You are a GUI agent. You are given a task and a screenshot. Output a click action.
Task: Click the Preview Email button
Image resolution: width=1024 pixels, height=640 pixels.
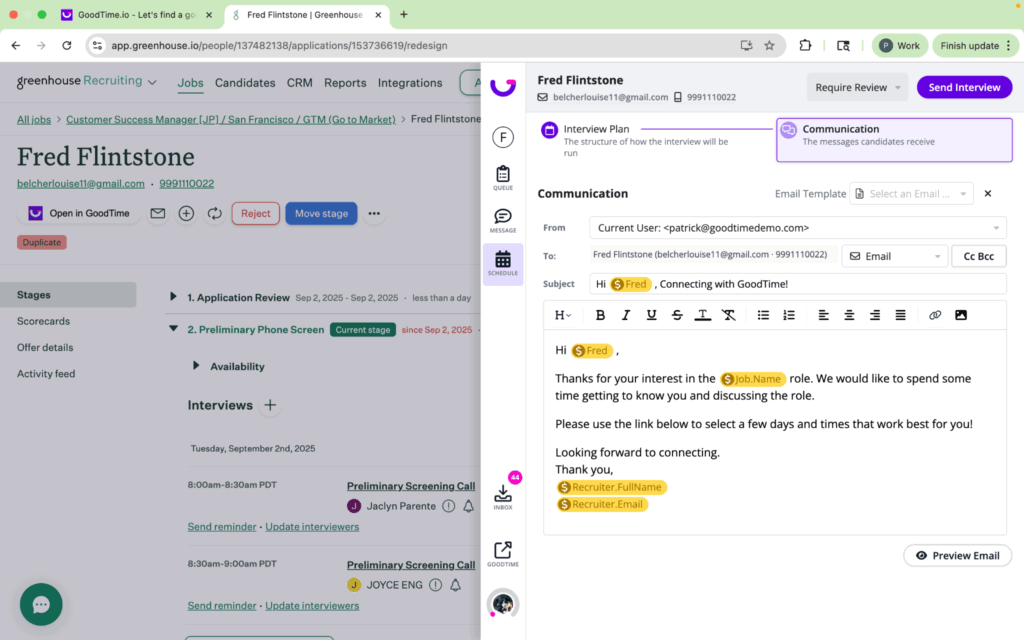coord(957,556)
